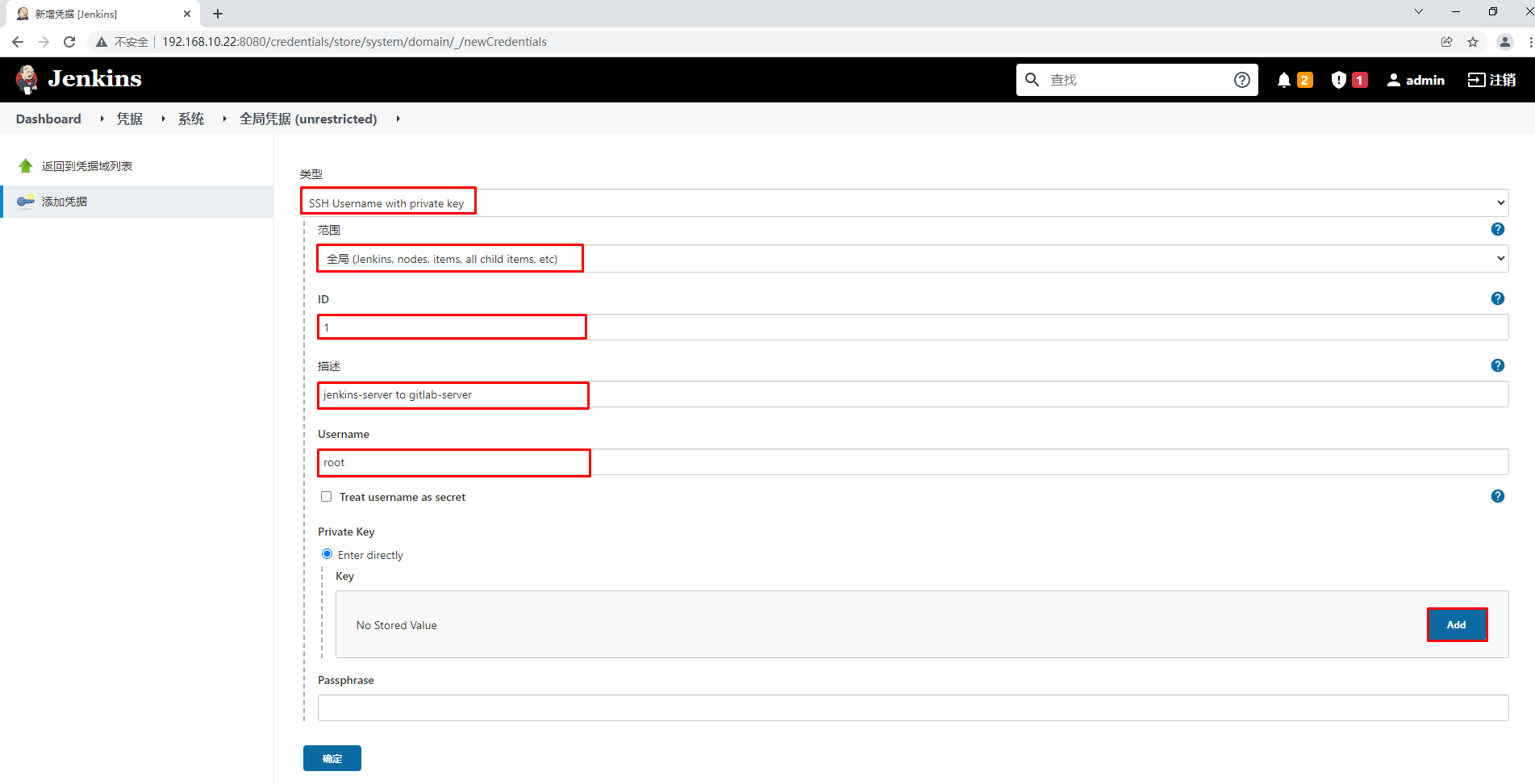Go to 全局凭据 (unrestricted) breadcrumb
Viewport: 1535px width, 784px height.
308,119
